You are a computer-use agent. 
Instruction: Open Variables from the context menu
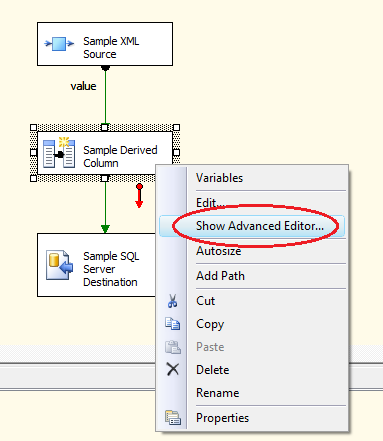tap(252, 178)
